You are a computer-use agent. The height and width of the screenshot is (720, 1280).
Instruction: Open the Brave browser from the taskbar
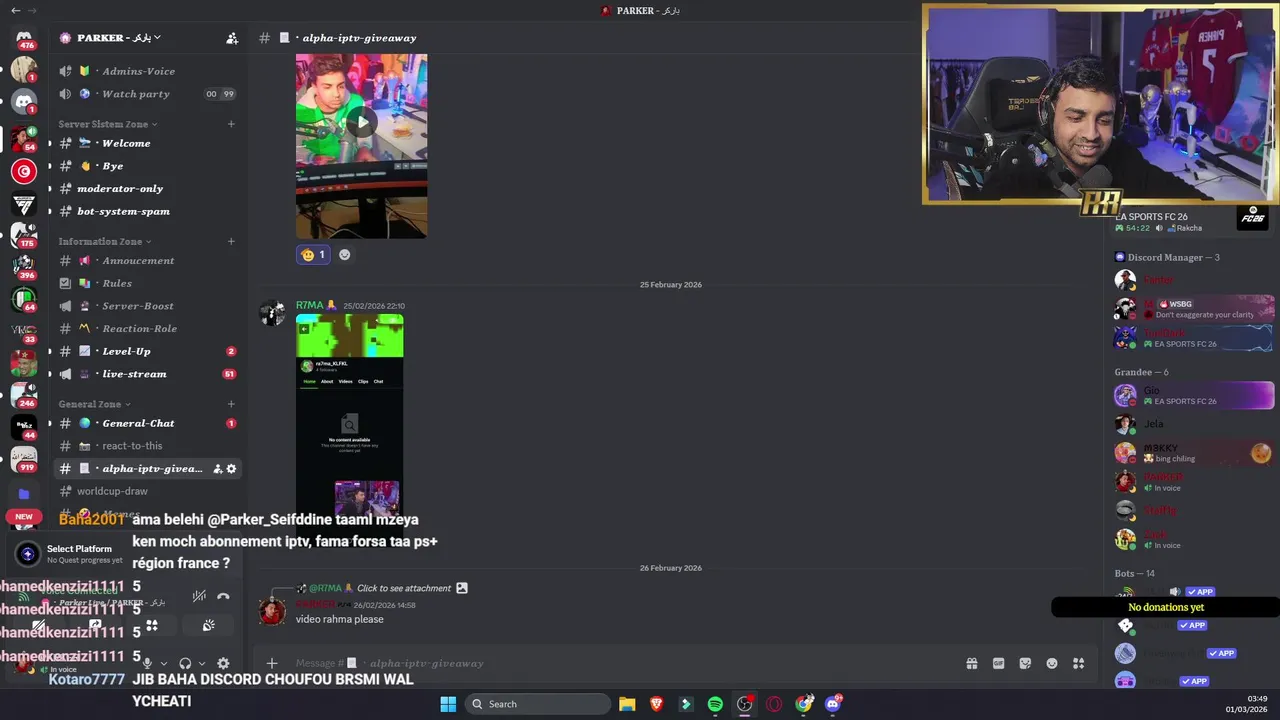pyautogui.click(x=656, y=704)
